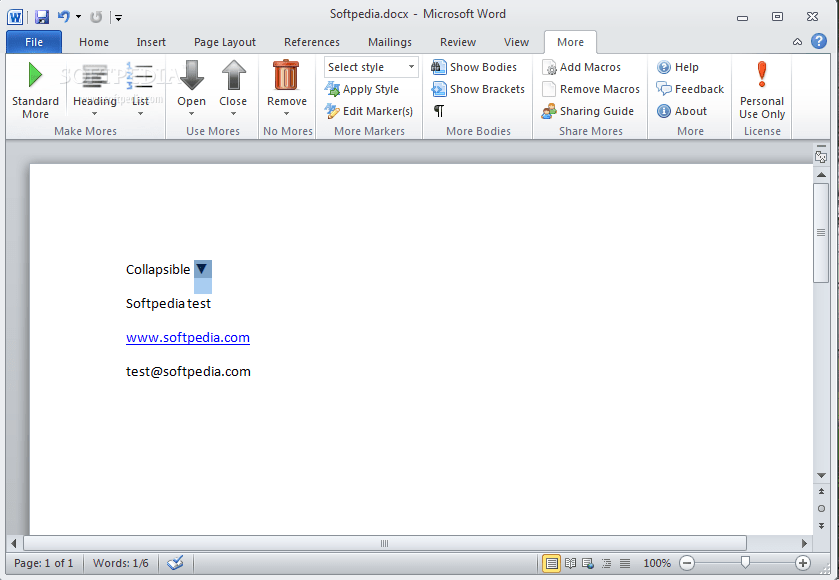The image size is (839, 580).
Task: Go to next page double arrow
Action: 821,526
